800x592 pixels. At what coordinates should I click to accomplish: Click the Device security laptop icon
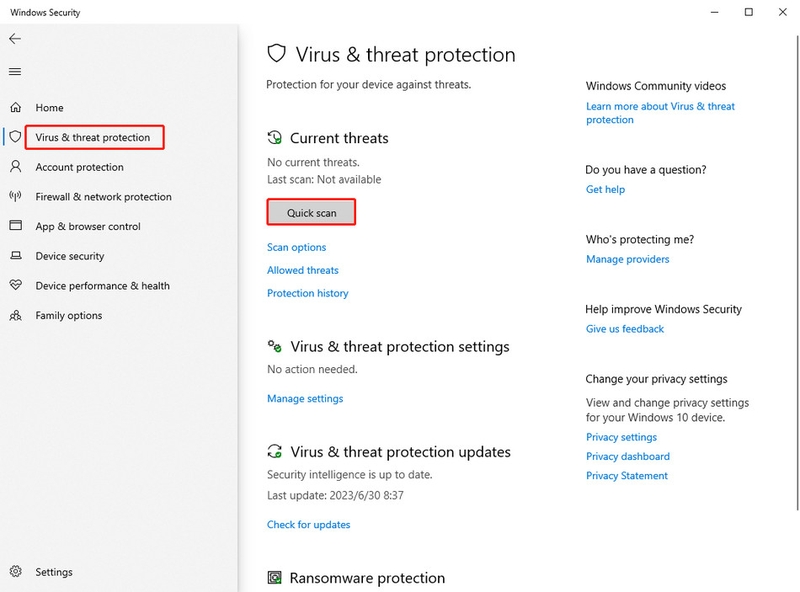click(16, 255)
